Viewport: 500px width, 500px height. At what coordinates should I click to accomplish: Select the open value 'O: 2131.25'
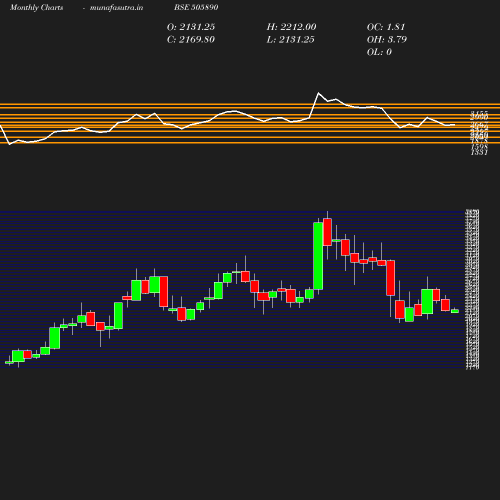[x=191, y=27]
